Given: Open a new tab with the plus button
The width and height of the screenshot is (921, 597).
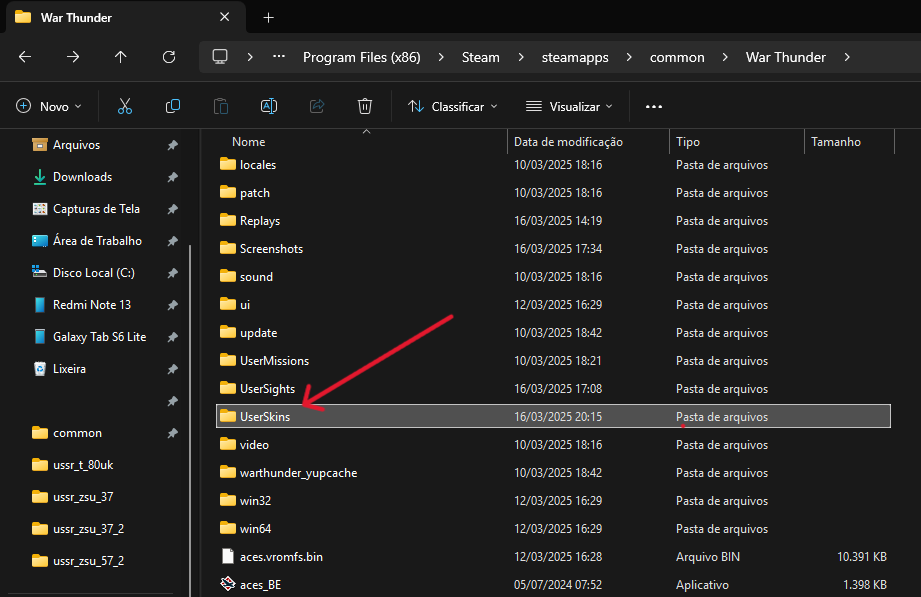Looking at the screenshot, I should (x=268, y=18).
